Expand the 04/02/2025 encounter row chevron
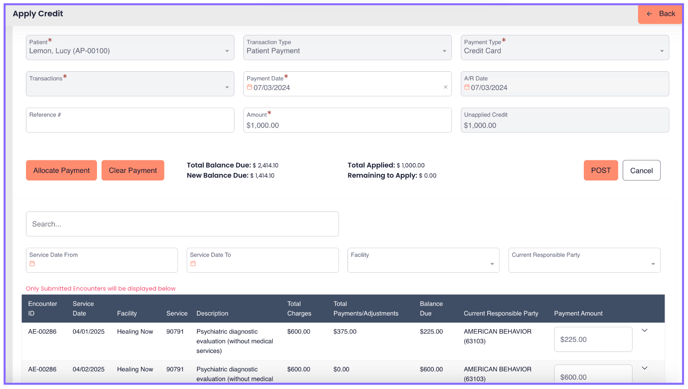688x389 pixels. [645, 368]
